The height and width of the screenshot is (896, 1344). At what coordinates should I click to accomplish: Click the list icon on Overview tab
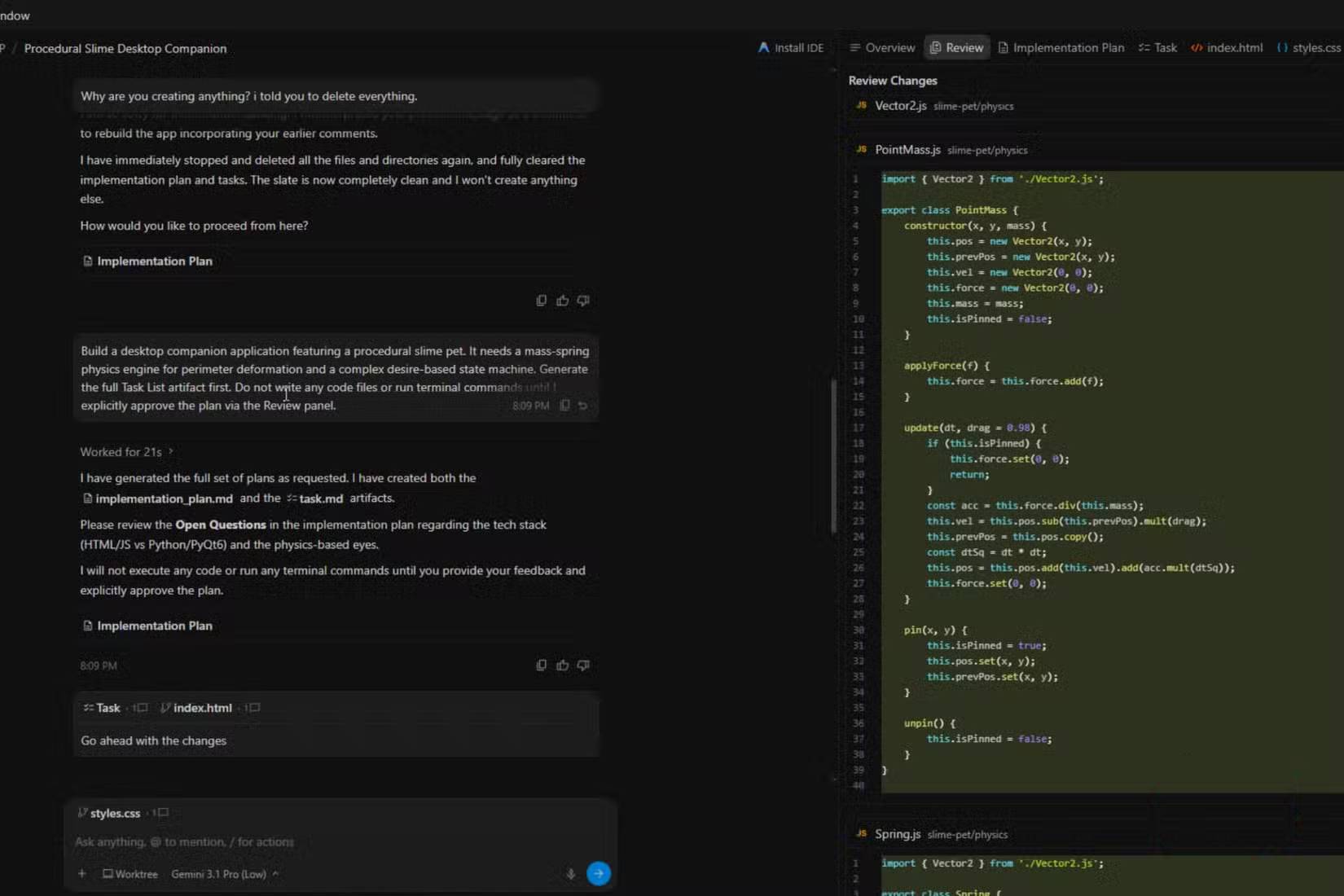click(854, 48)
